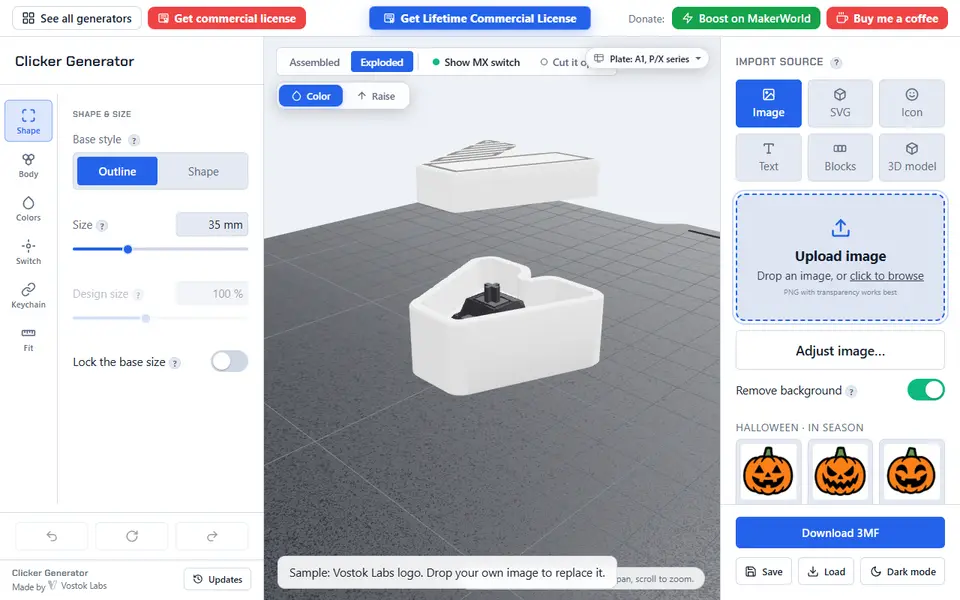Toggle Dark mode
The width and height of the screenshot is (960, 600).
pos(902,571)
